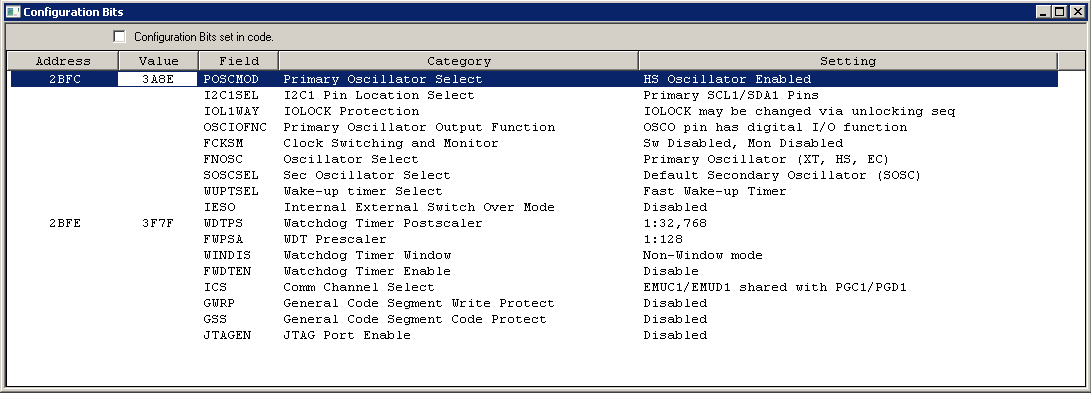Select address cell 2BFE

tap(65, 223)
